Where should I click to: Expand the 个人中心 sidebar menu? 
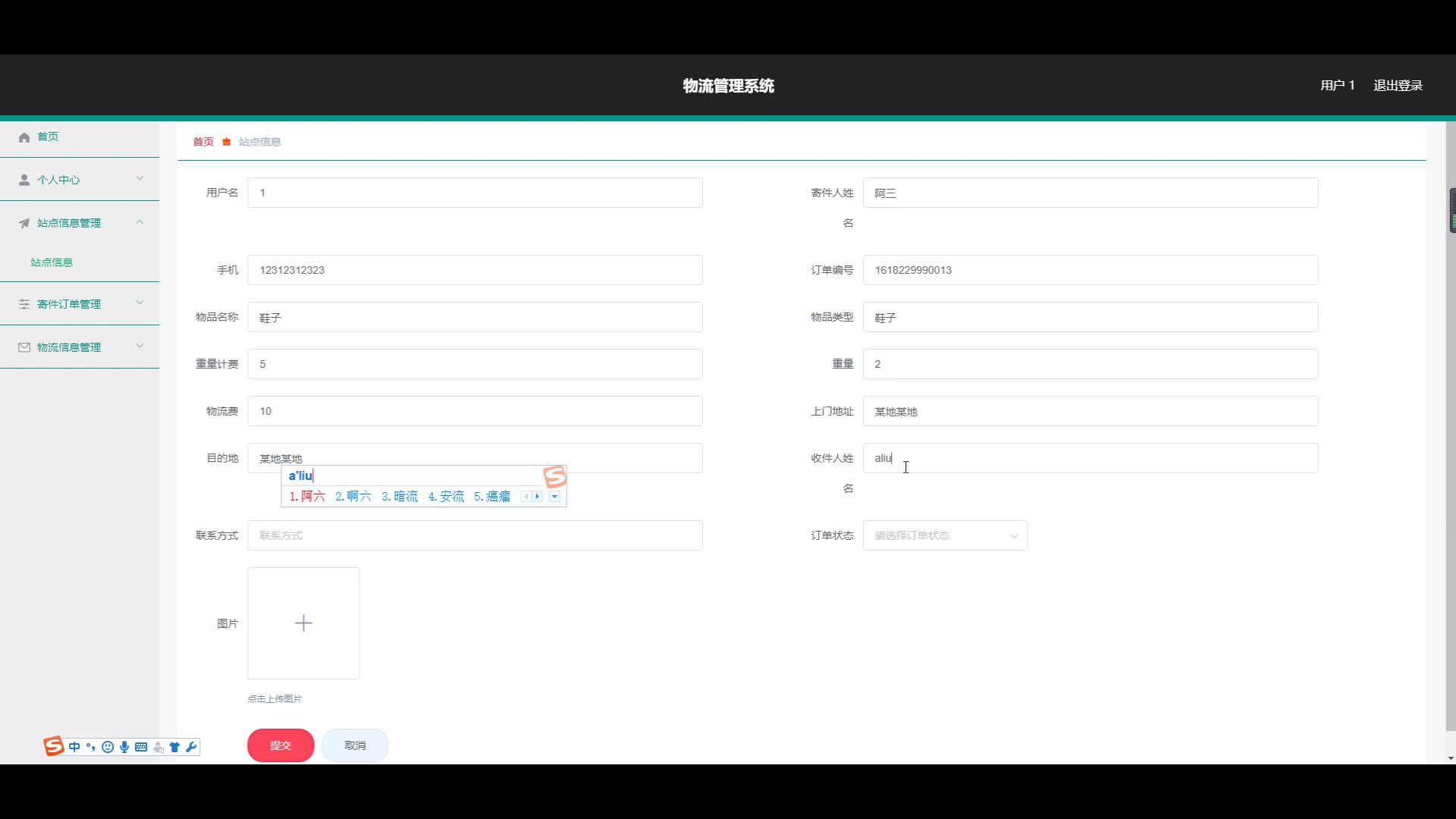[80, 180]
